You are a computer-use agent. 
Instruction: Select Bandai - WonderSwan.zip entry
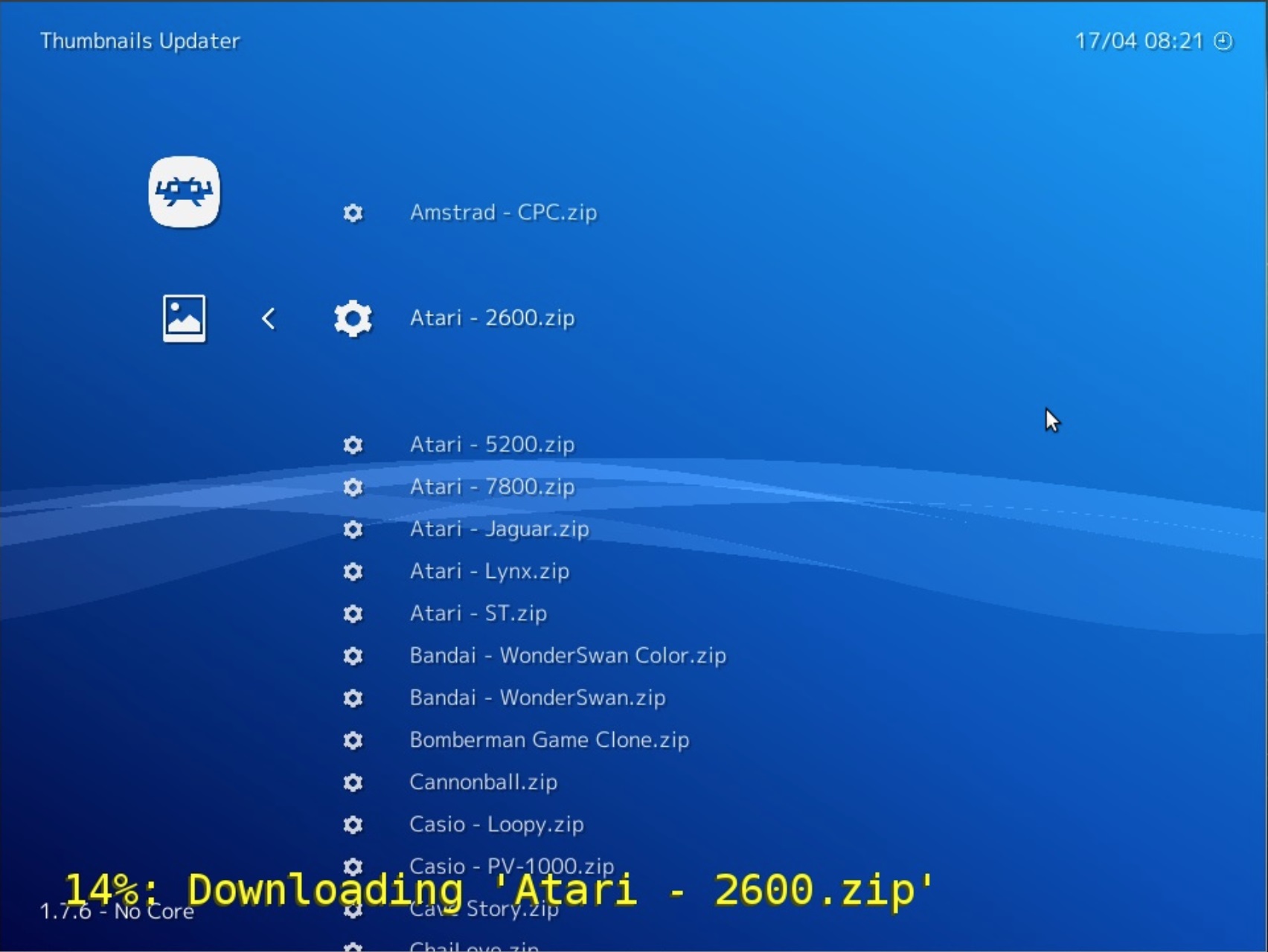[x=537, y=698]
